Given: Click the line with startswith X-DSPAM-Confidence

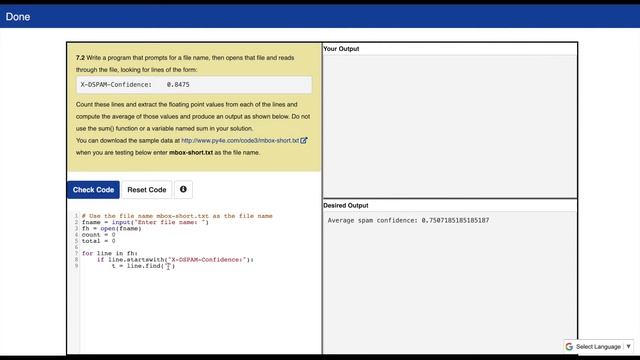Looking at the screenshot, I should (175, 260).
